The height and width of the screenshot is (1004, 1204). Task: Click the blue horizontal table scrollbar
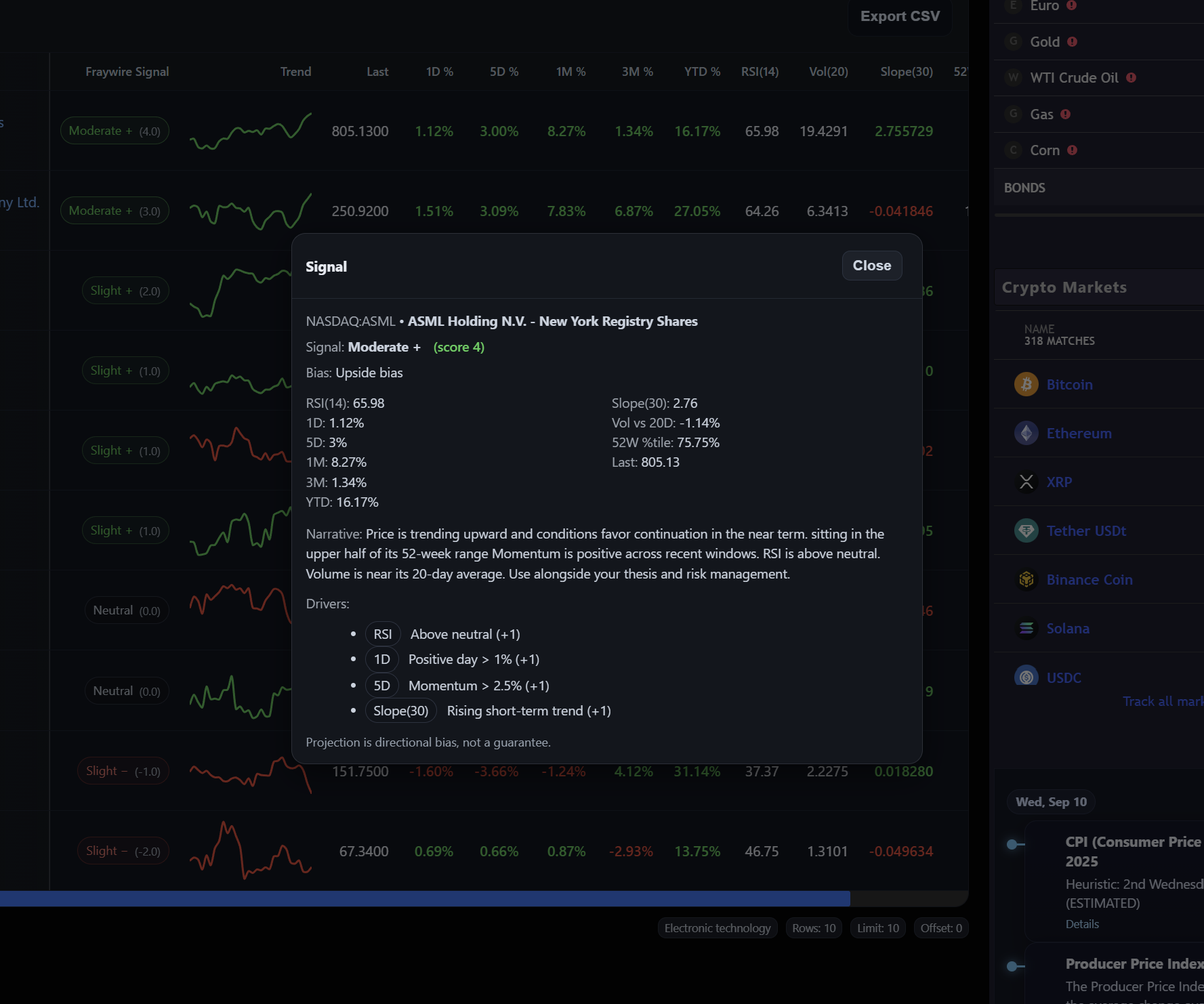click(x=425, y=898)
